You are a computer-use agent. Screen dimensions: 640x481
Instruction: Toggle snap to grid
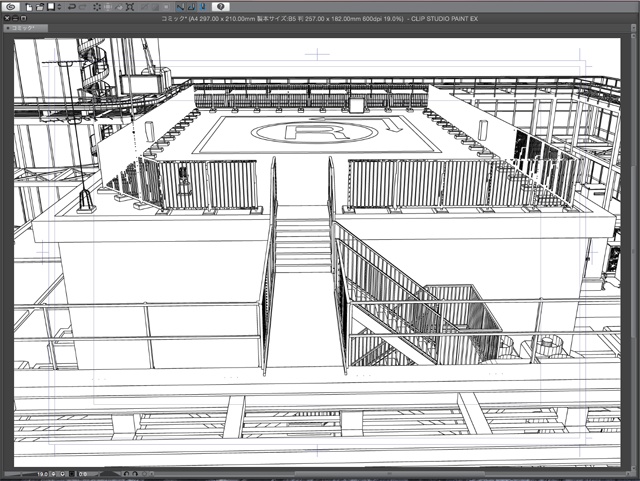pos(203,7)
